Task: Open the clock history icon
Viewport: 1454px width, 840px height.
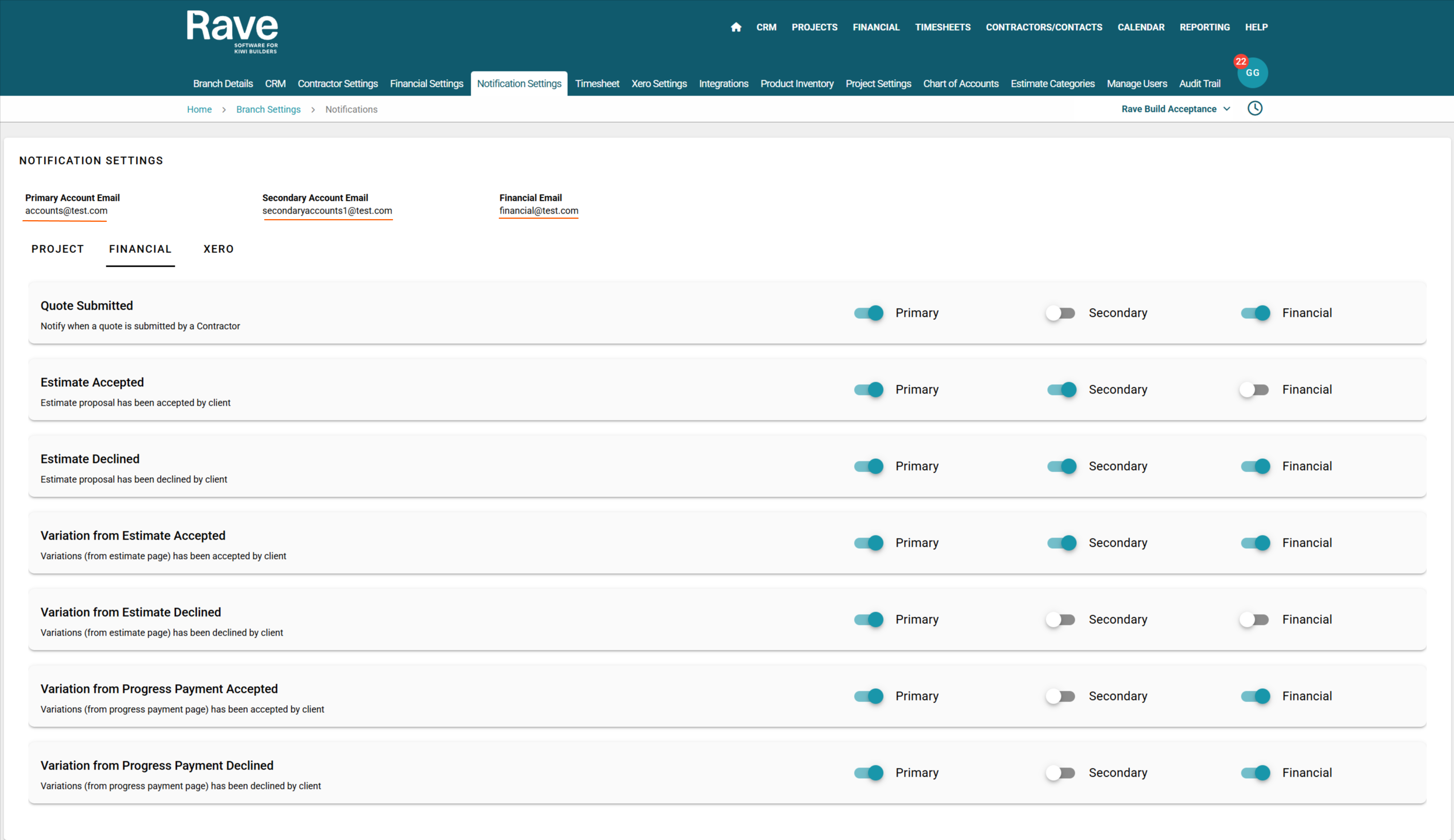Action: point(1254,108)
